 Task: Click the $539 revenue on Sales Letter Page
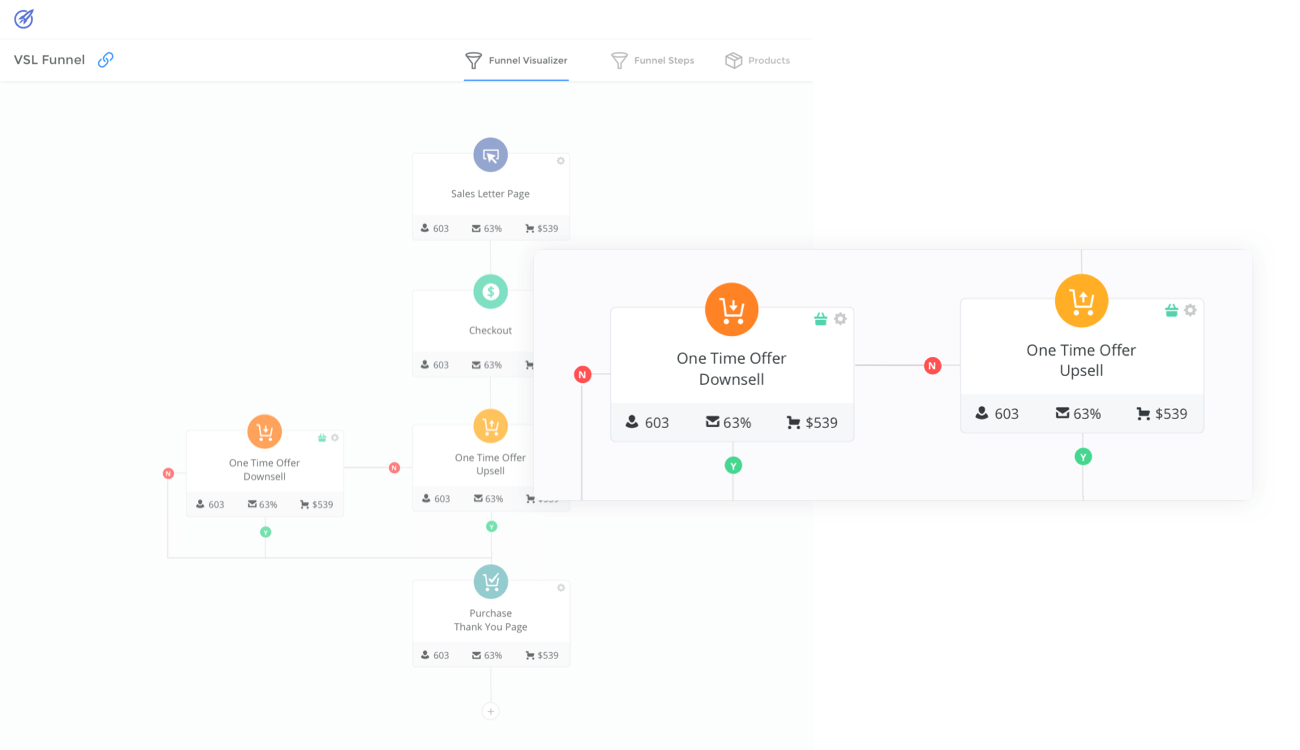[x=542, y=229]
